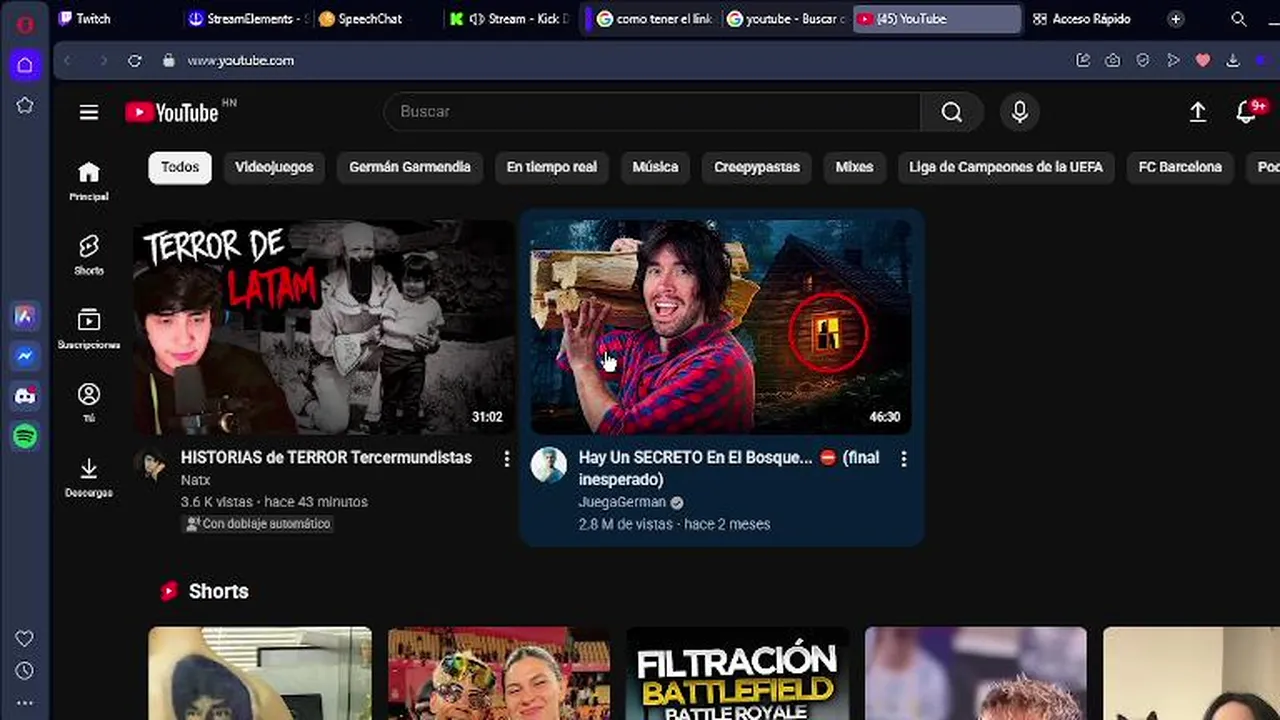1280x720 pixels.
Task: Go back using the browser back arrow
Action: point(67,61)
